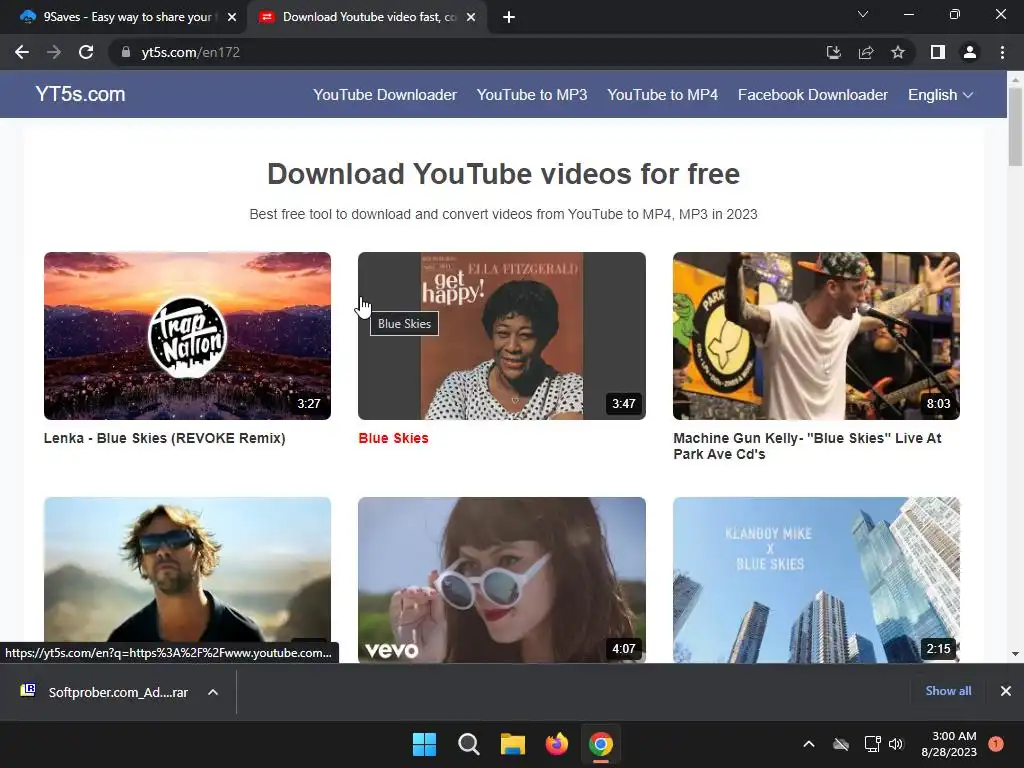Viewport: 1024px width, 768px height.
Task: Open Machine Gun Kelly live thumbnail
Action: 816,336
